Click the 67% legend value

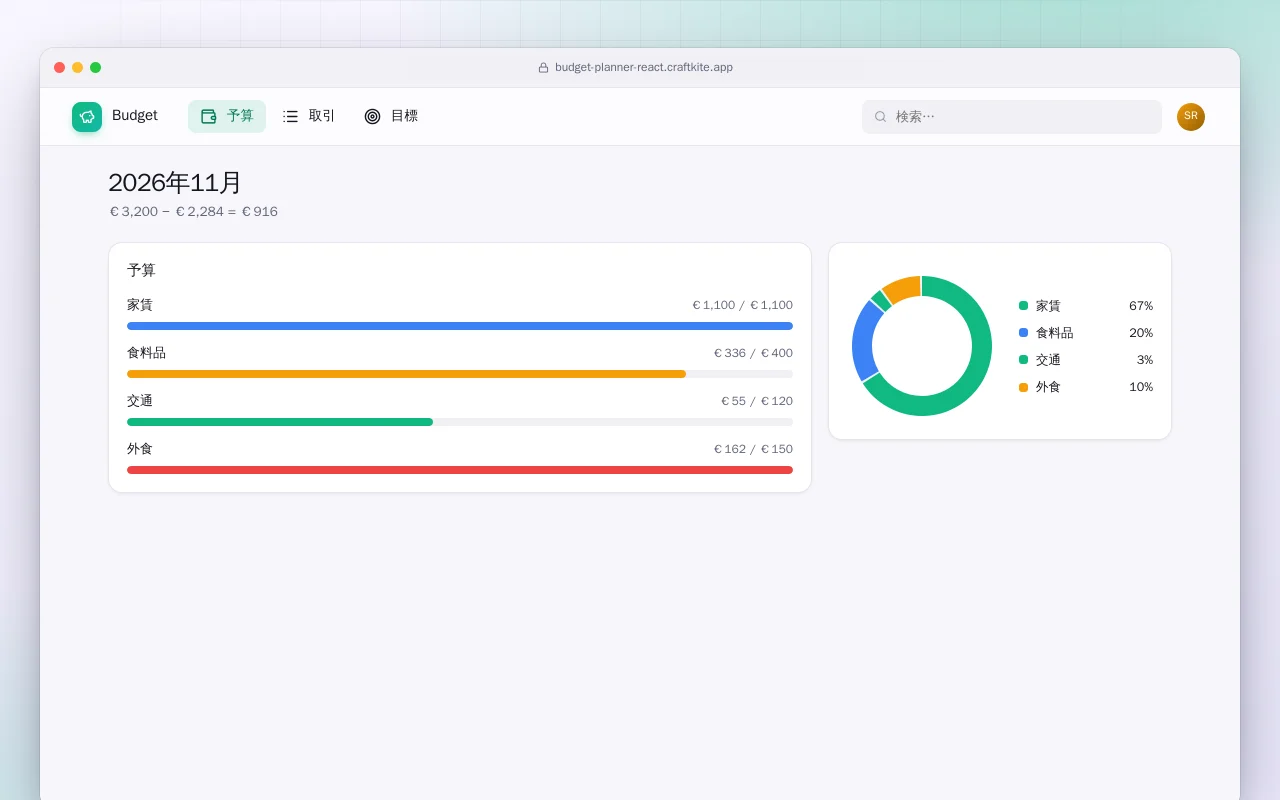click(1141, 306)
